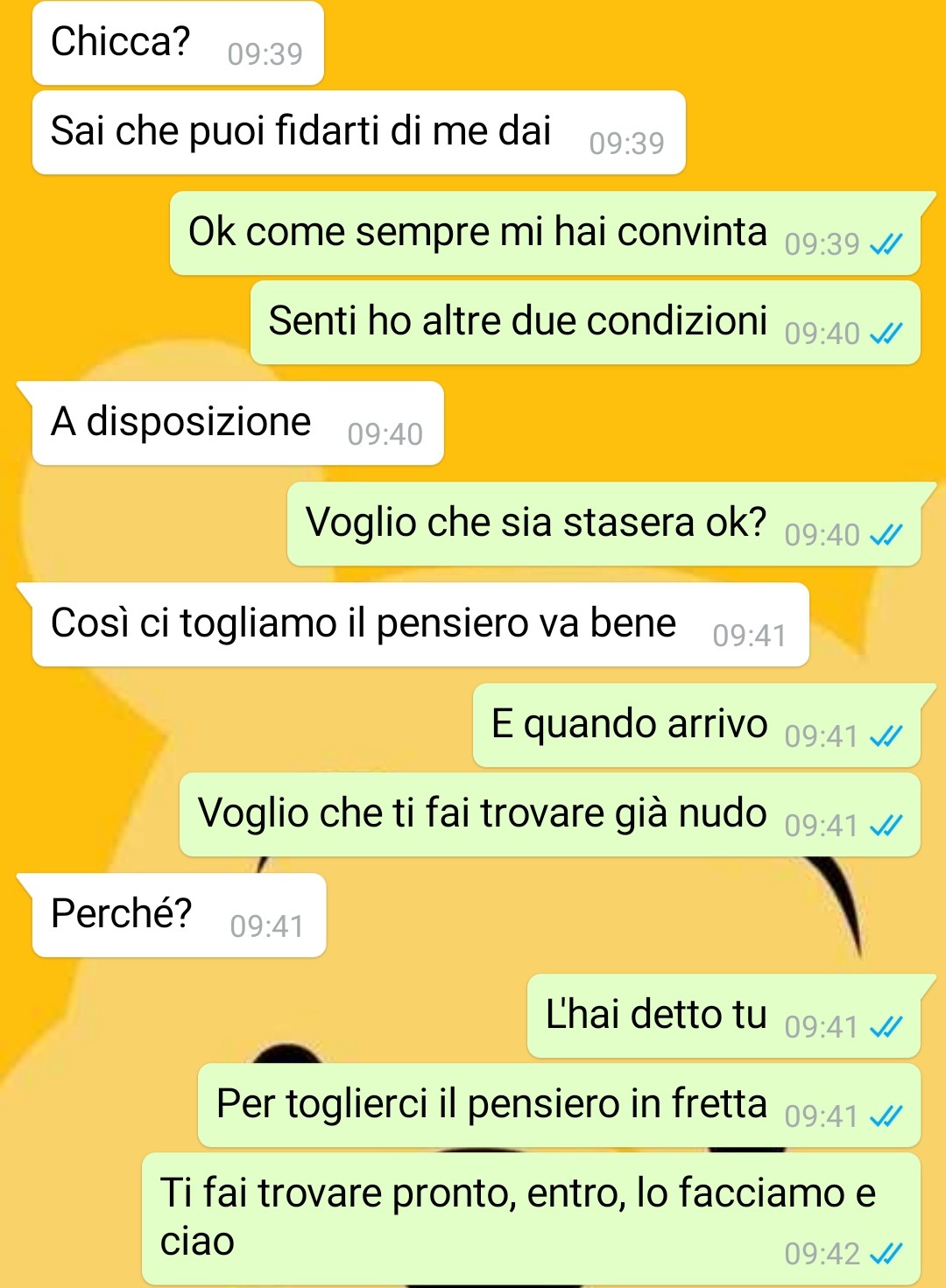
Task: Click read ticks on 'Per toglierci il pensiero' message
Action: pos(886,1116)
